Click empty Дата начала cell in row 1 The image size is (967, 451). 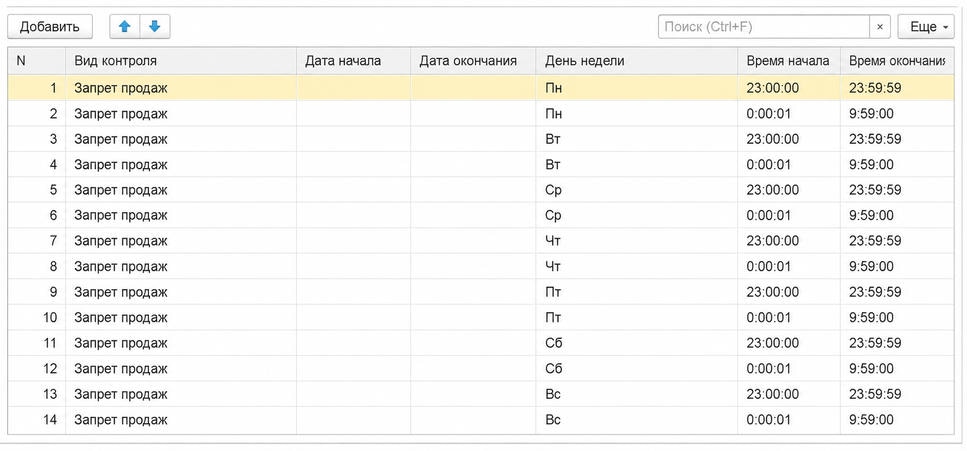[353, 88]
